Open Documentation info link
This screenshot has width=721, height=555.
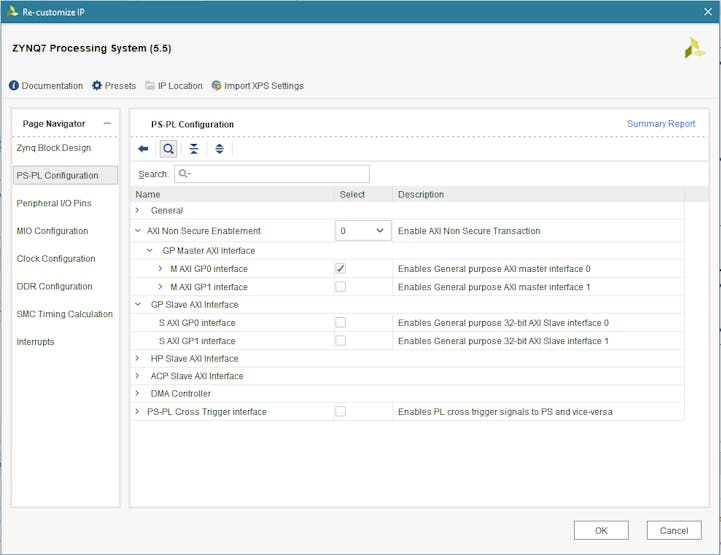(x=46, y=86)
